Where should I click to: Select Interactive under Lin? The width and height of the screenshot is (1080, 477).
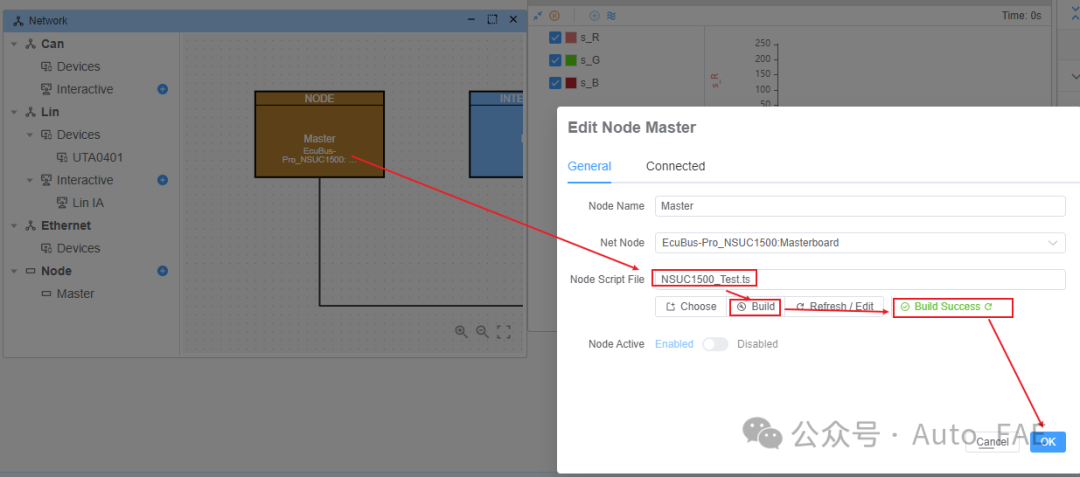pyautogui.click(x=85, y=180)
